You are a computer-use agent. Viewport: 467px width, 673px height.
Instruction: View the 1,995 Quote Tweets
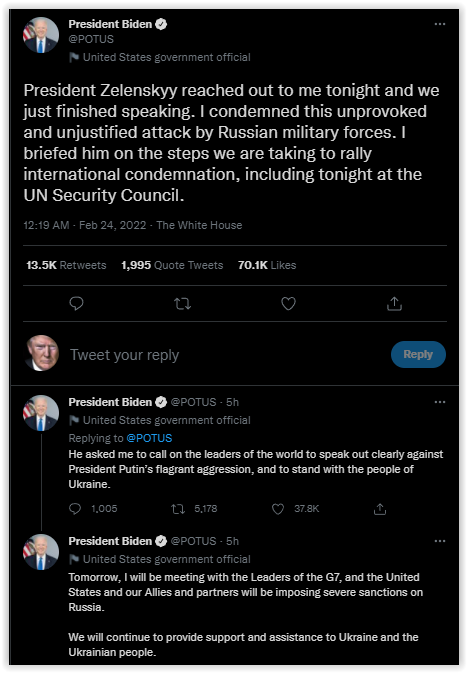(x=172, y=265)
